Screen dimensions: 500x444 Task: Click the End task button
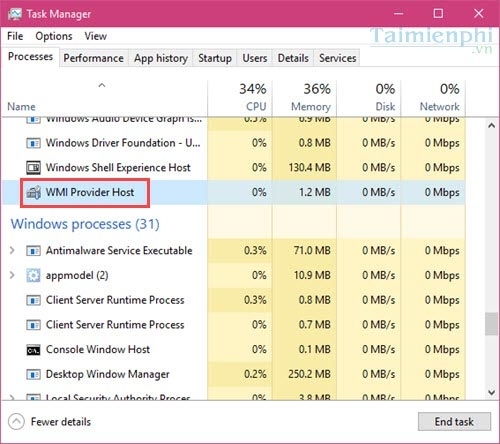(454, 422)
